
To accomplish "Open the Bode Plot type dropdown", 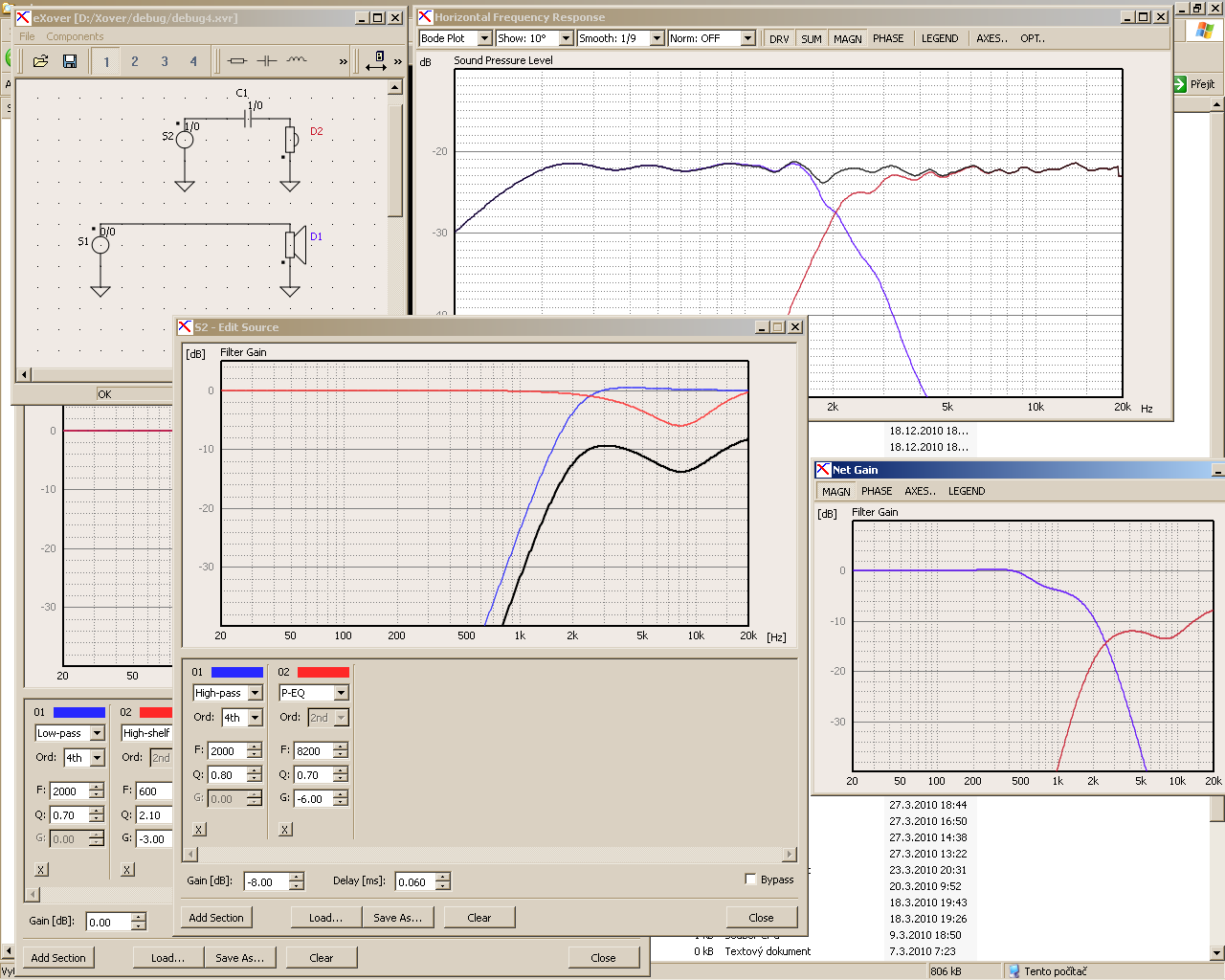I will point(456,38).
